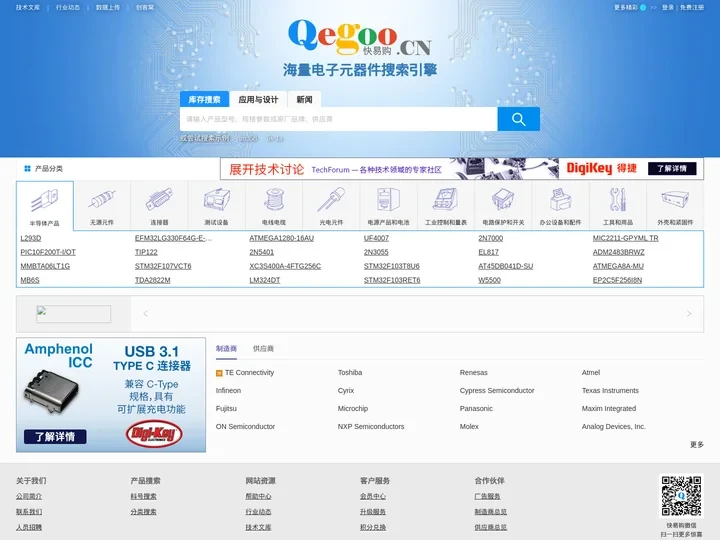
Task: Open part link TDA2822M
Action: point(152,280)
